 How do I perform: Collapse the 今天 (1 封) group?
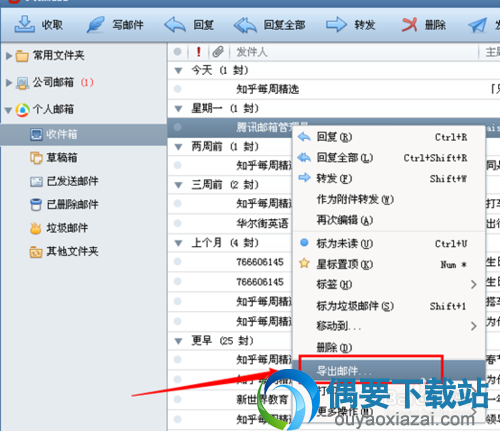pos(179,71)
